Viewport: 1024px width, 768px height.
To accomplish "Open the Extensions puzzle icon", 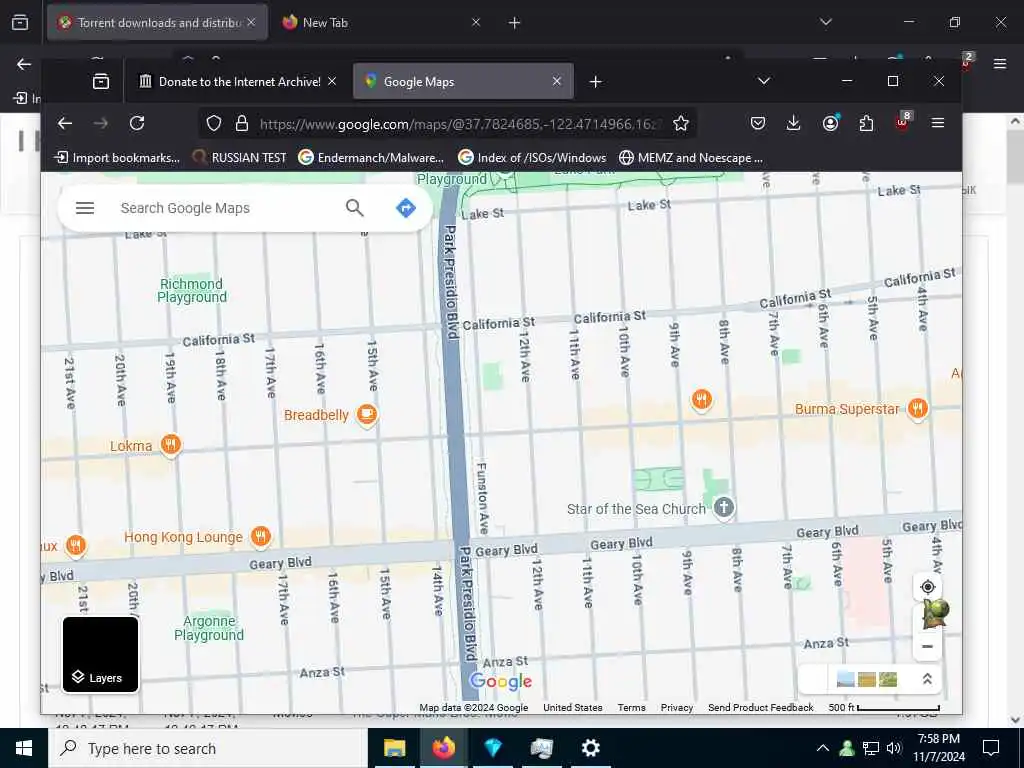I will (866, 123).
